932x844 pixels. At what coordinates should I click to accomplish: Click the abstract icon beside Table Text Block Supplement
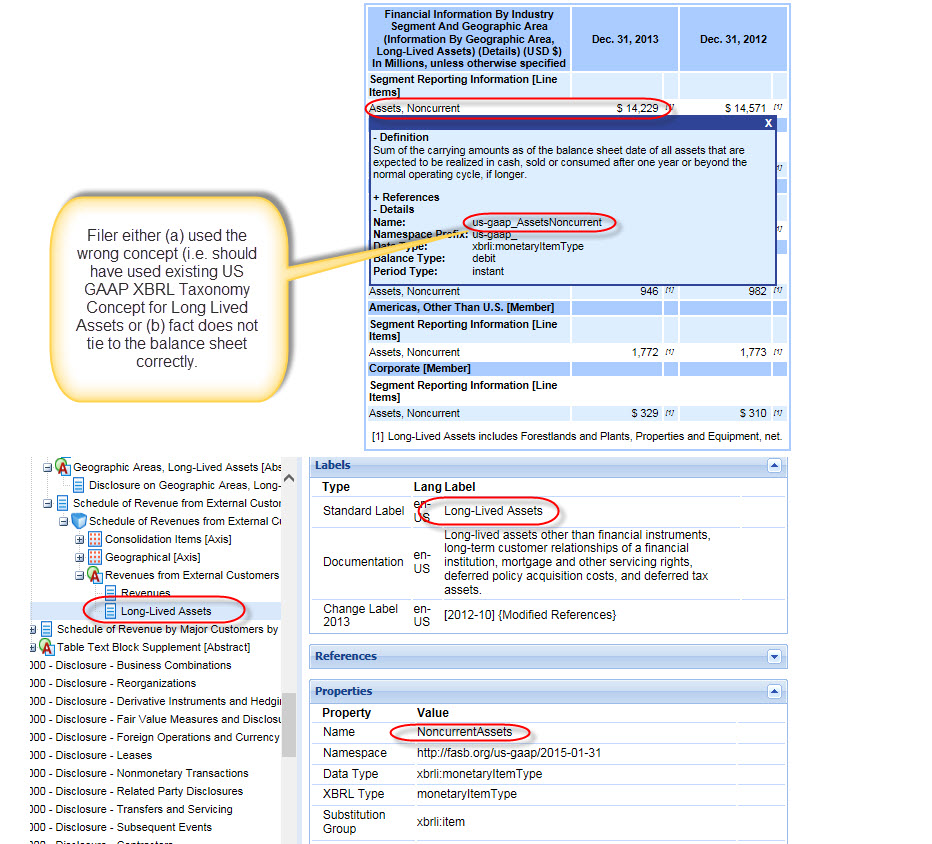point(46,647)
